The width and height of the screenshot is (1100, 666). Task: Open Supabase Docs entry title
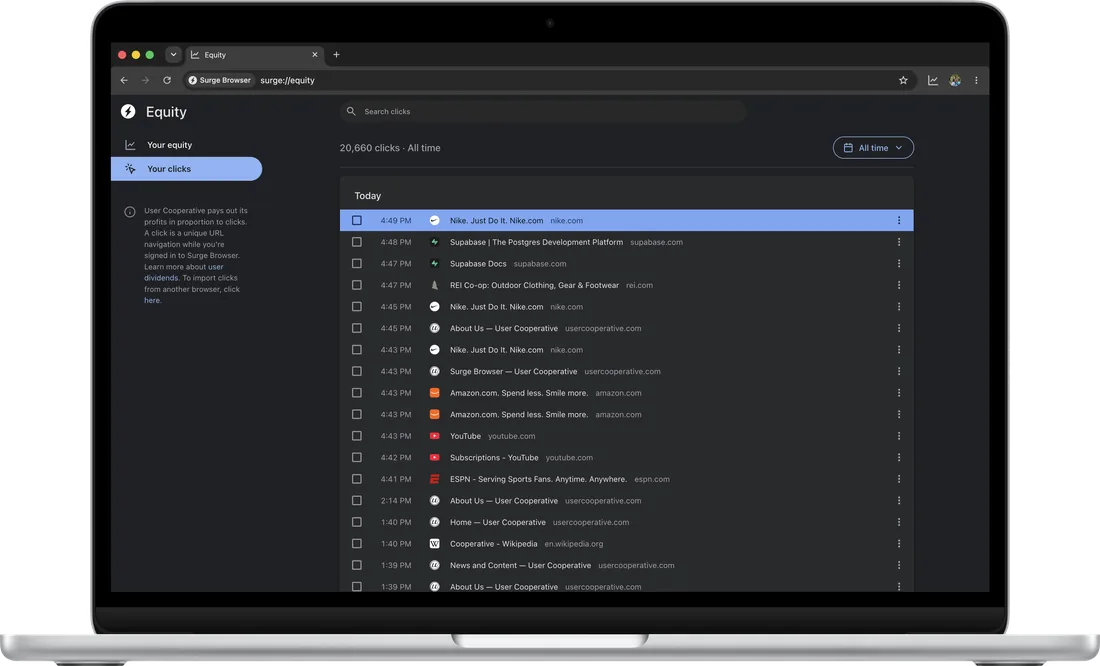478,264
